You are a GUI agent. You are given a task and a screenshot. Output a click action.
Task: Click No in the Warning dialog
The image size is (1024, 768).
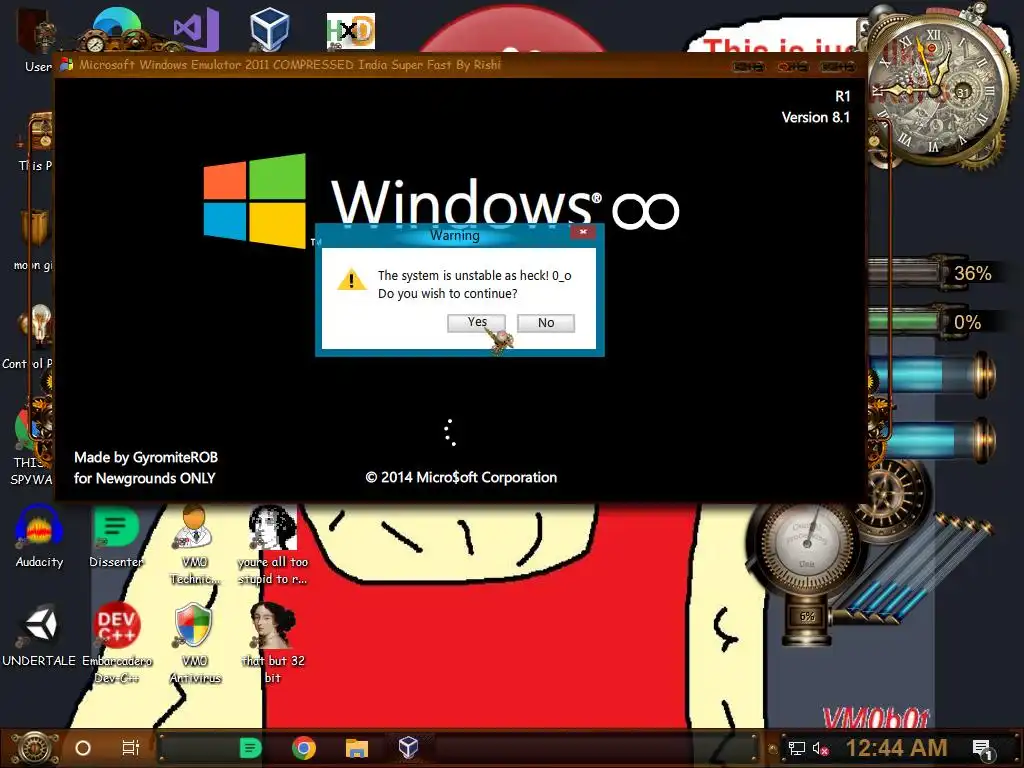pyautogui.click(x=546, y=323)
